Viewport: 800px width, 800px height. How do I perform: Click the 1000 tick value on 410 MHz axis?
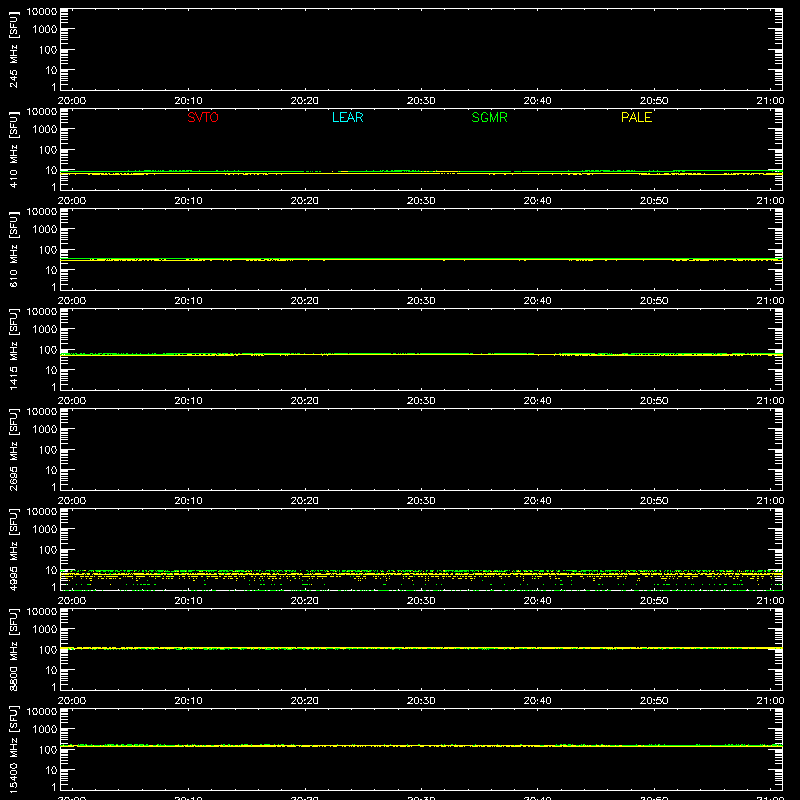[45, 130]
